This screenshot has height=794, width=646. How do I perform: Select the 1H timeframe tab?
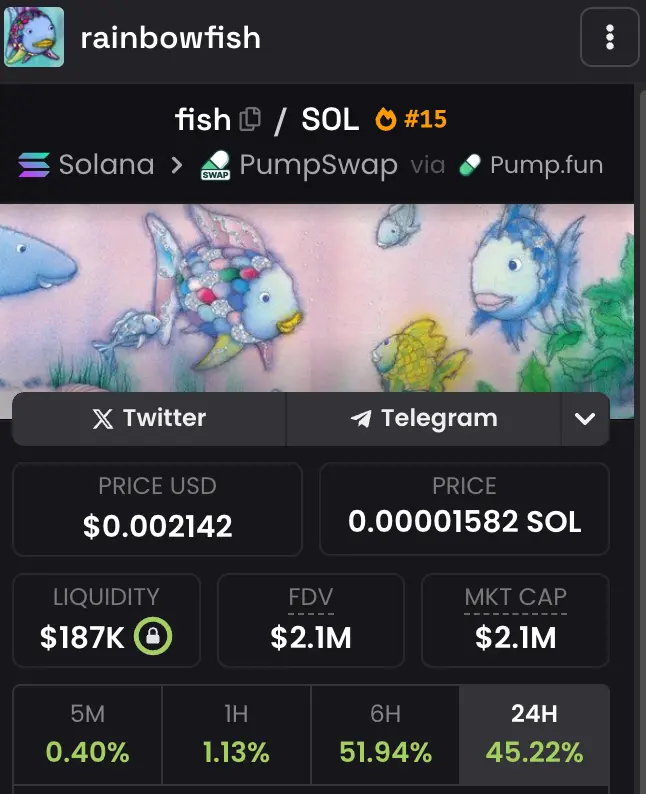tap(236, 735)
